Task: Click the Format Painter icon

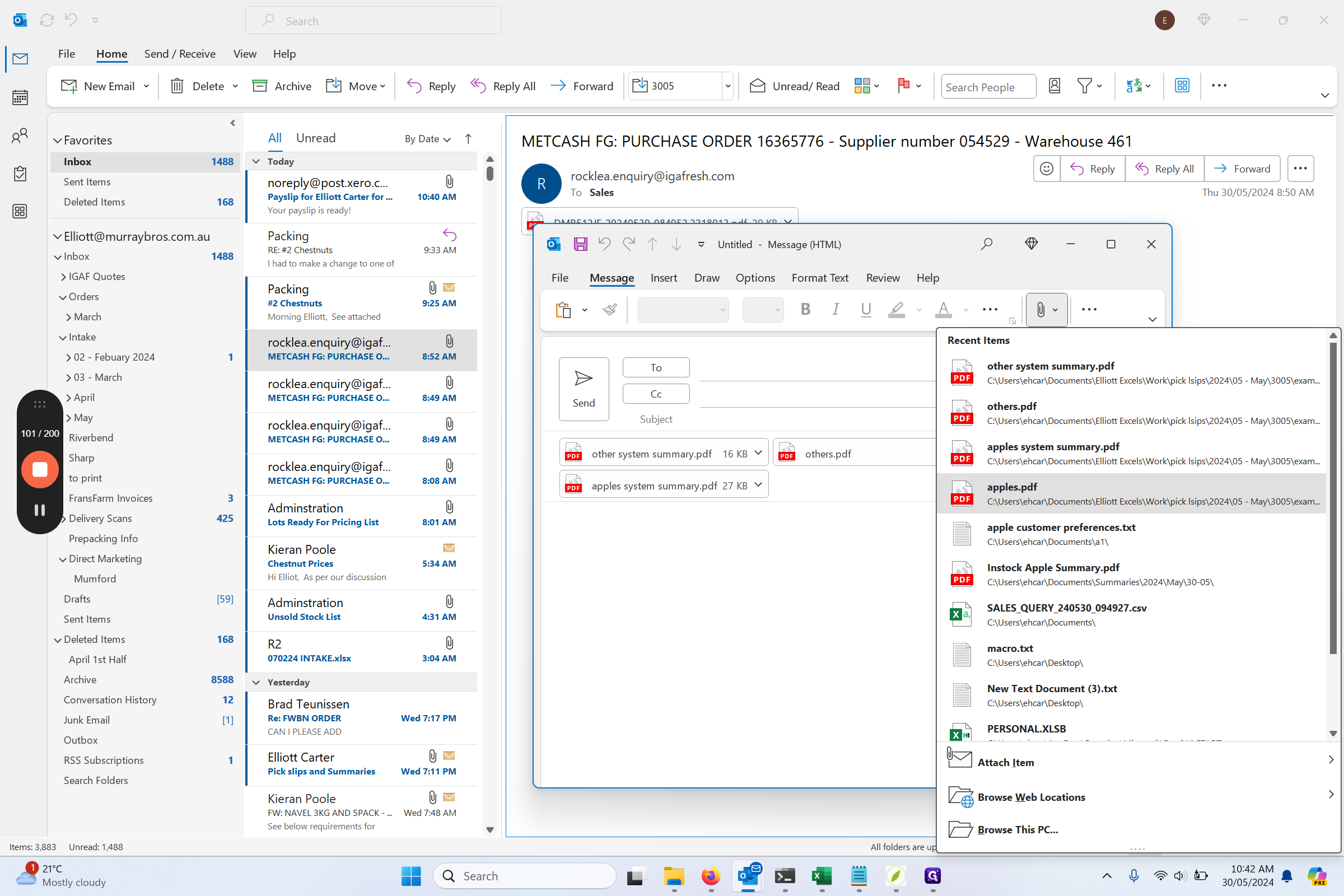Action: coord(609,310)
